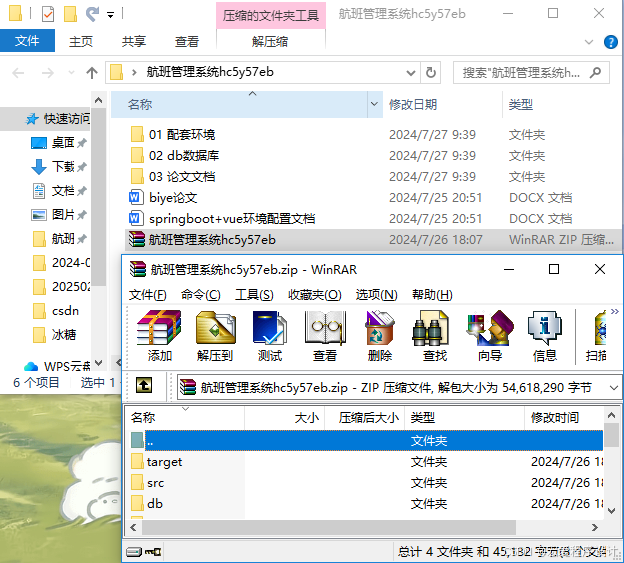This screenshot has height=563, width=624.
Task: Open the 文件(F) menu in WinRAR
Action: (x=148, y=295)
